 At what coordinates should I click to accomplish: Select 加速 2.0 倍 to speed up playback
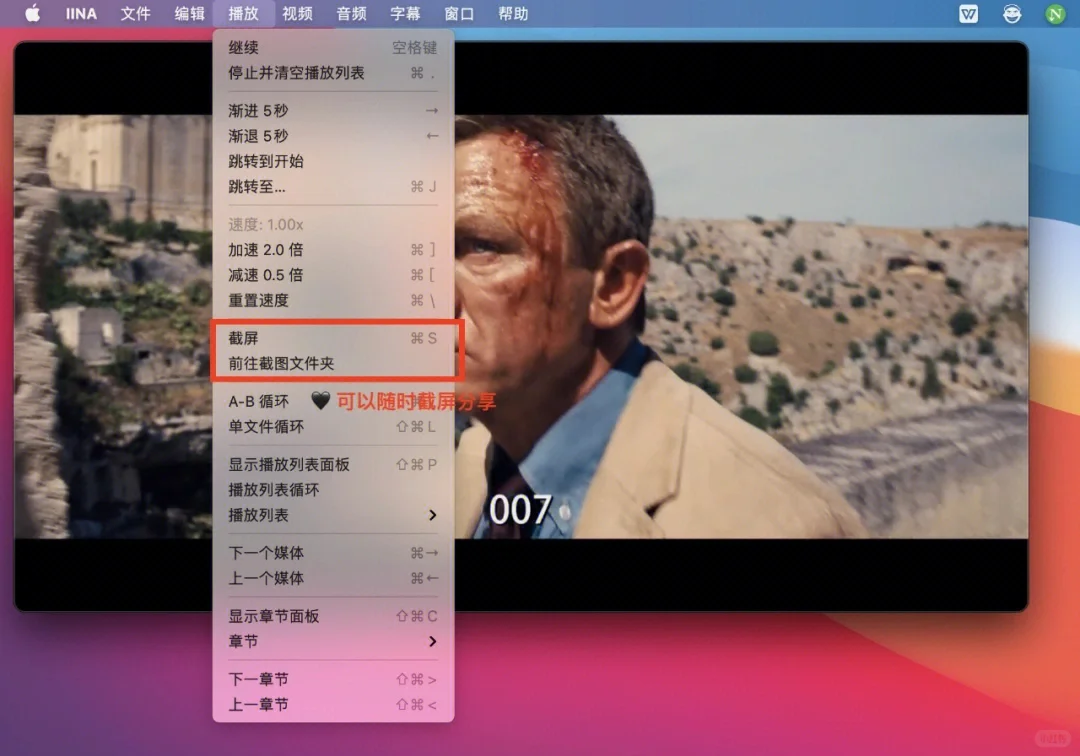pos(270,249)
